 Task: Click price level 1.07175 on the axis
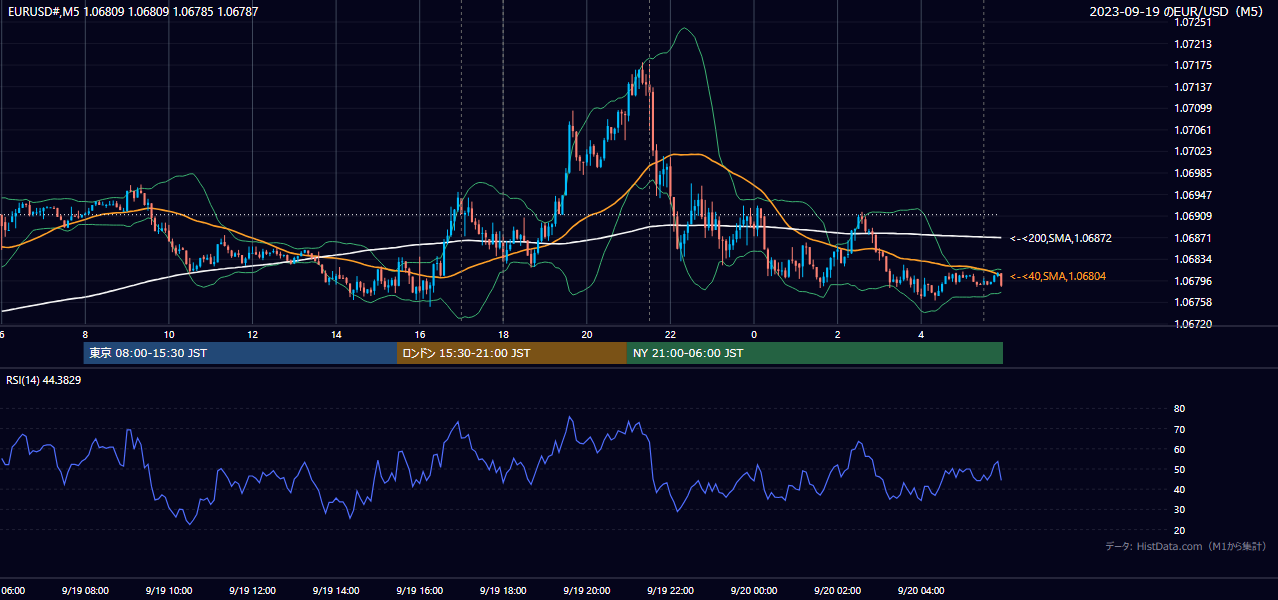[1192, 65]
